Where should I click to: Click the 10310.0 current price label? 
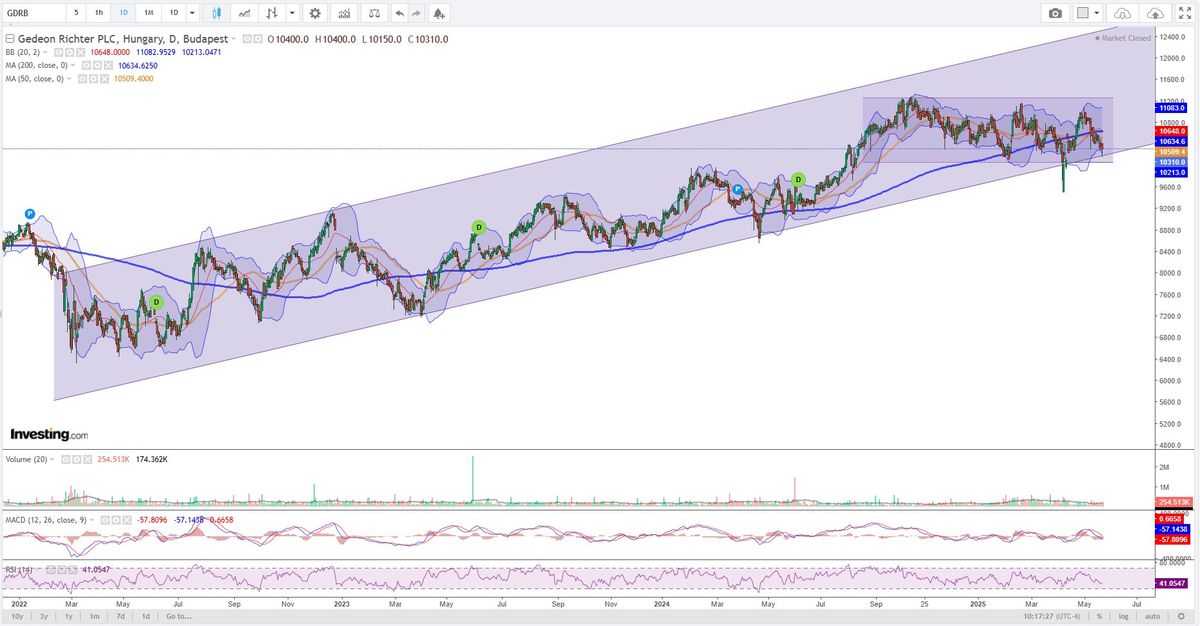[x=1172, y=161]
